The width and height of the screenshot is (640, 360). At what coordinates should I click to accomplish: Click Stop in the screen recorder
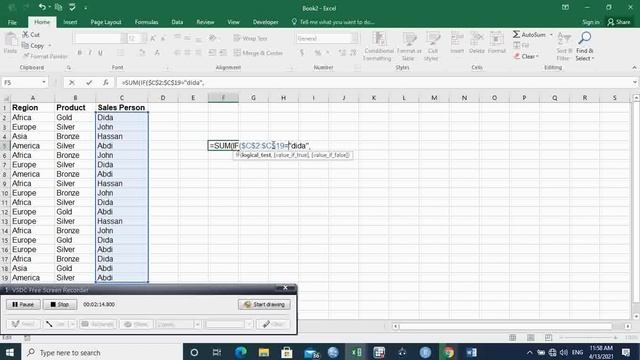pos(60,304)
